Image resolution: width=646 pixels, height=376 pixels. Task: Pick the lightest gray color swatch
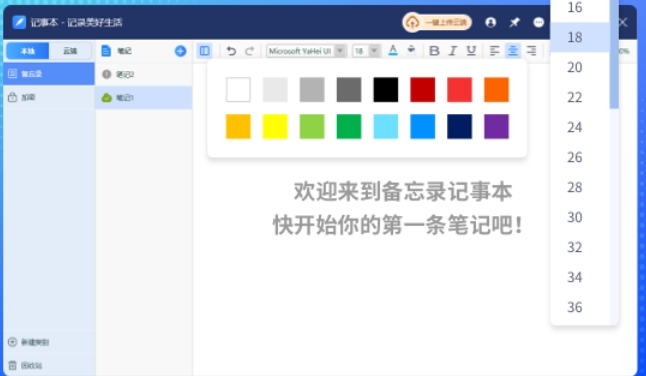click(275, 89)
